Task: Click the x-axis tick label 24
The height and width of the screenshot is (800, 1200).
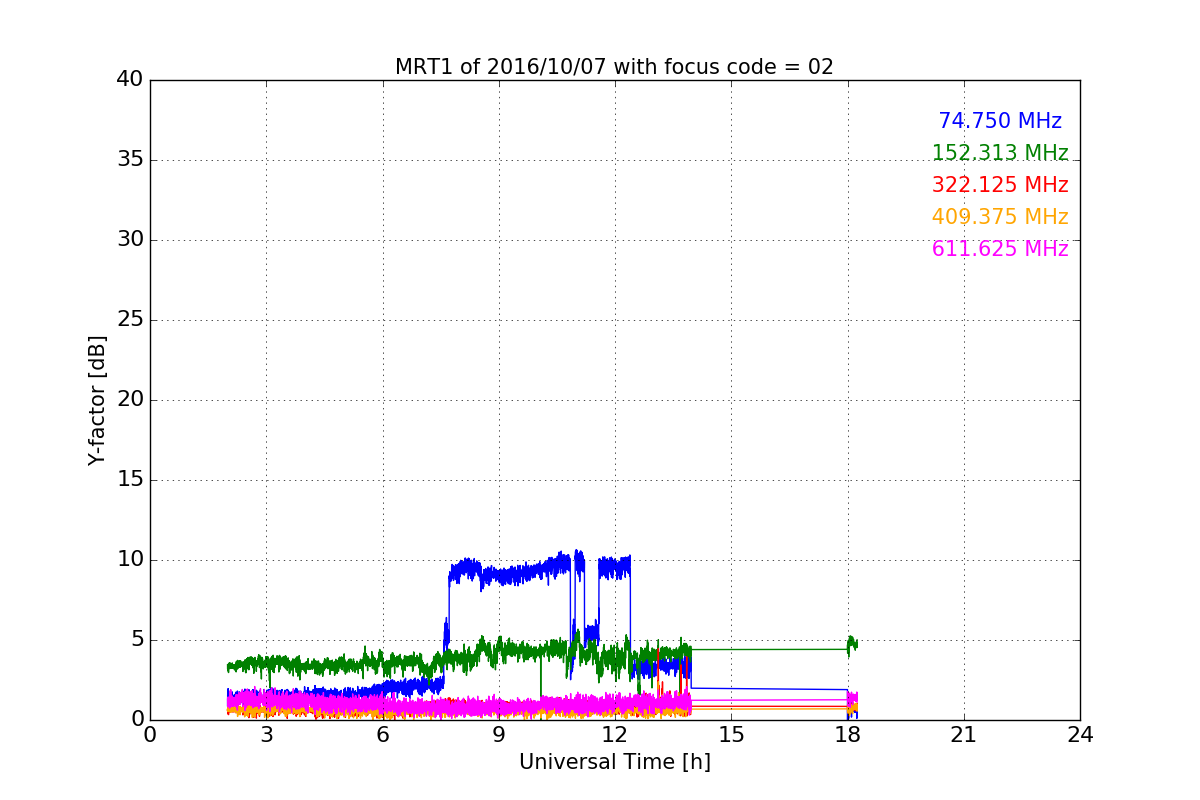Action: pos(1080,735)
